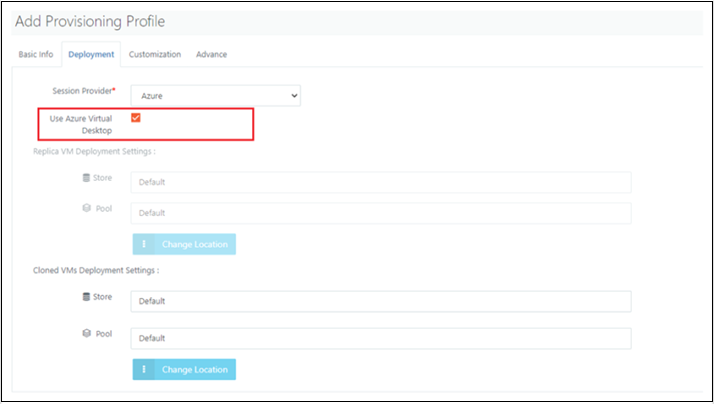
Task: Uncheck the Use Azure Virtual Desktop checkbox
Action: (x=136, y=118)
